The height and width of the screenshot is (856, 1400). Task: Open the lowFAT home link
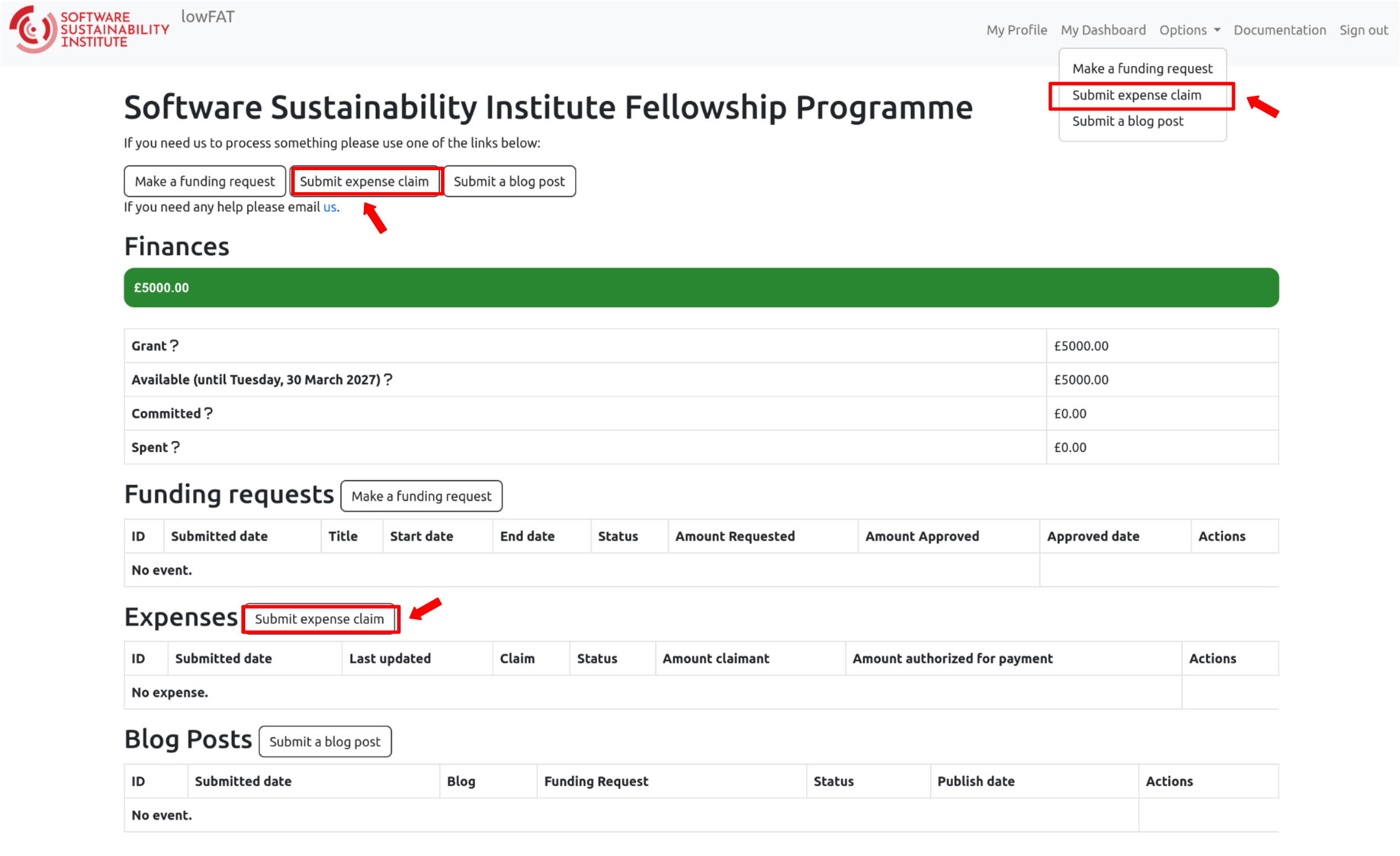[x=208, y=17]
